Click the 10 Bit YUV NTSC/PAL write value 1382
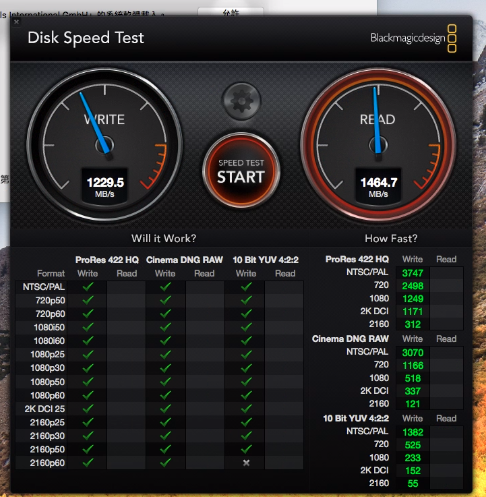The height and width of the screenshot is (497, 486). [413, 432]
